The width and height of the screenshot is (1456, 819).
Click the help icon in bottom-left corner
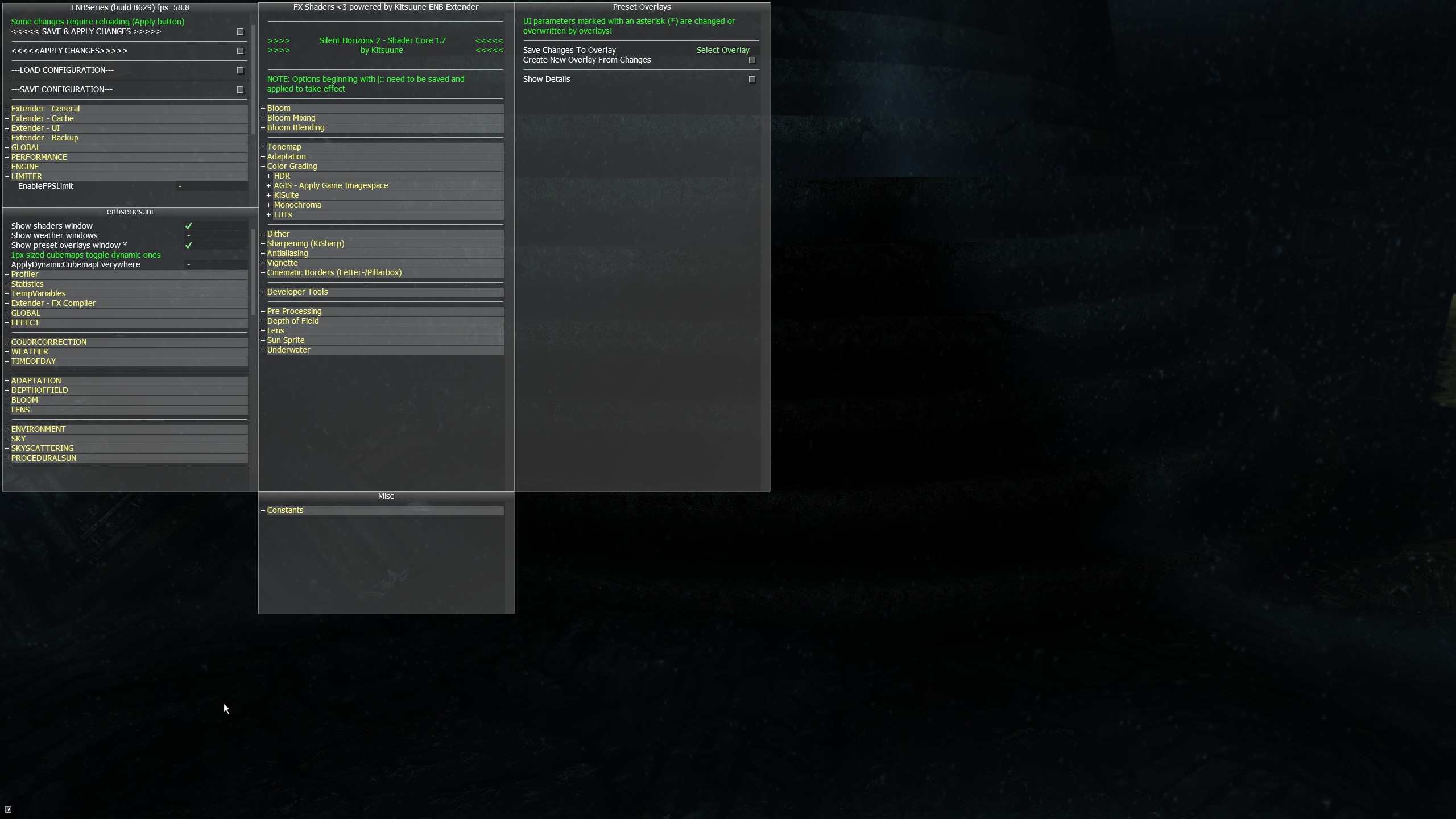pos(8,809)
